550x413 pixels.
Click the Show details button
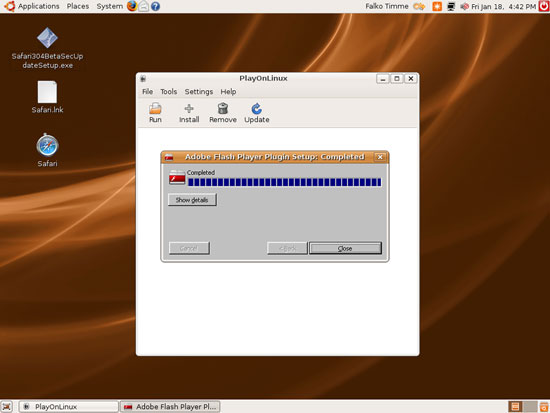tap(192, 200)
